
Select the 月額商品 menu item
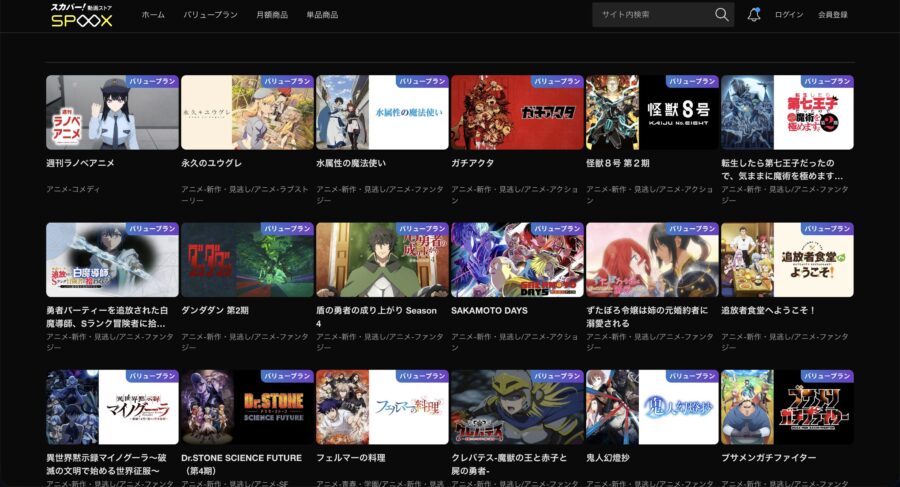[271, 15]
